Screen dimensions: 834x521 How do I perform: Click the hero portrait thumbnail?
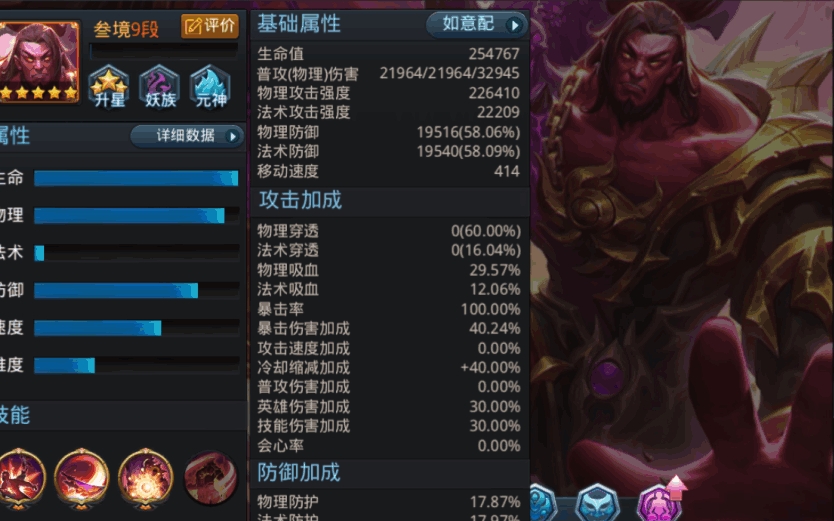[x=38, y=62]
